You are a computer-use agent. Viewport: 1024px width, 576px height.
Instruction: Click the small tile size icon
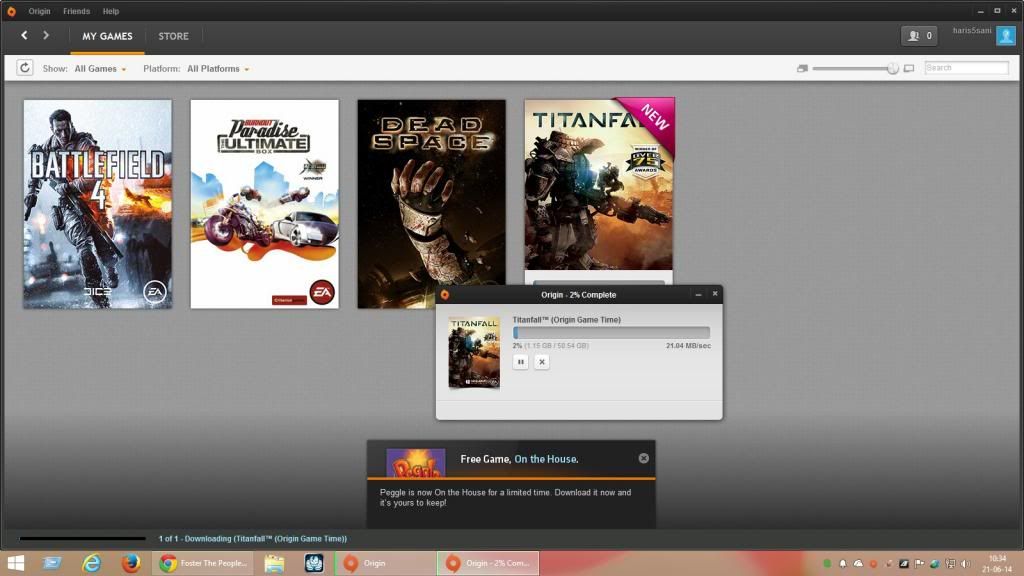click(x=802, y=68)
